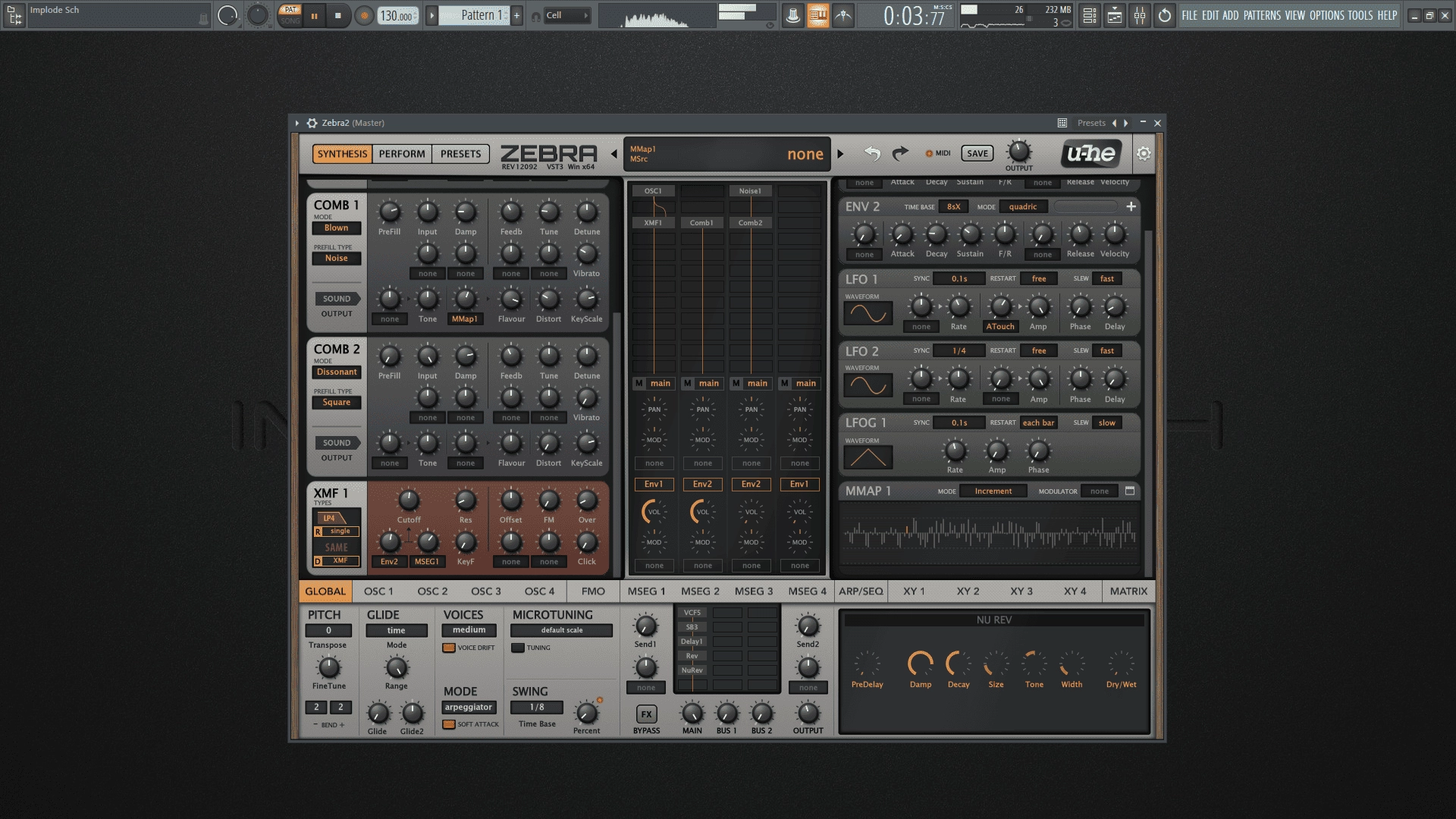Switch to the SYNTHESIS page

point(342,154)
